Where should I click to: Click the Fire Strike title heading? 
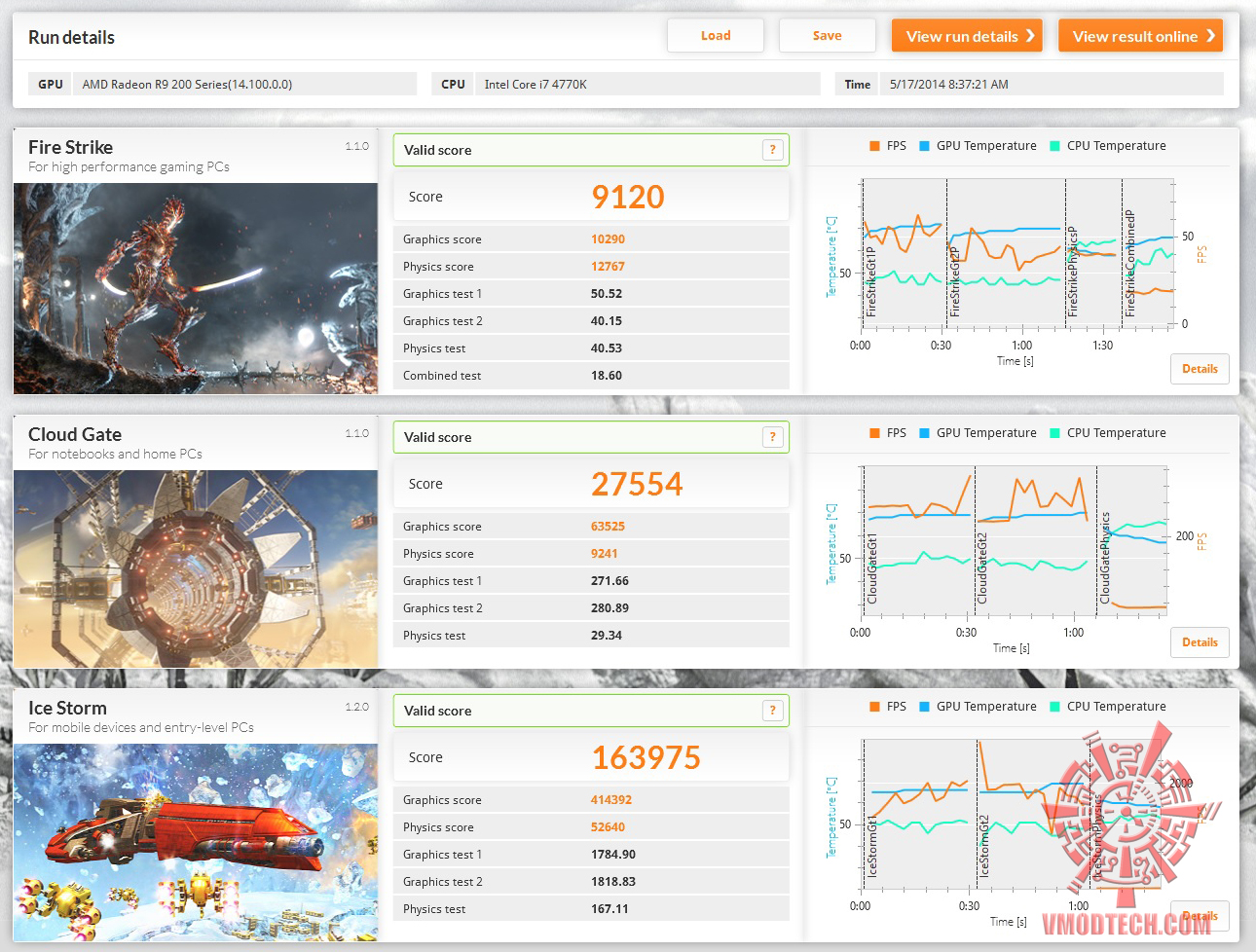click(x=70, y=147)
